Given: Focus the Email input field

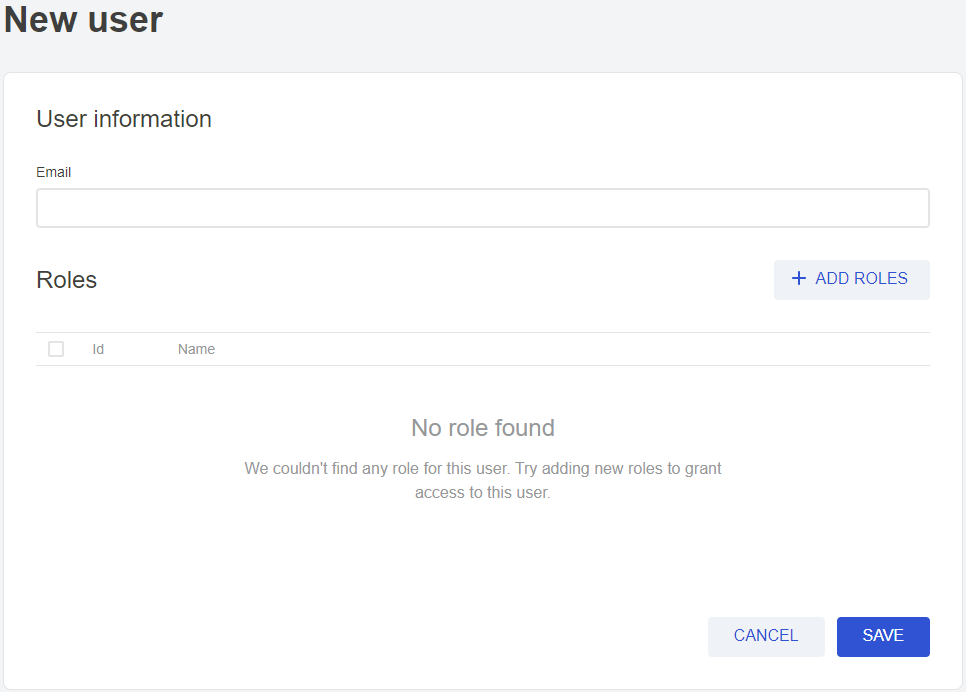Looking at the screenshot, I should [482, 208].
